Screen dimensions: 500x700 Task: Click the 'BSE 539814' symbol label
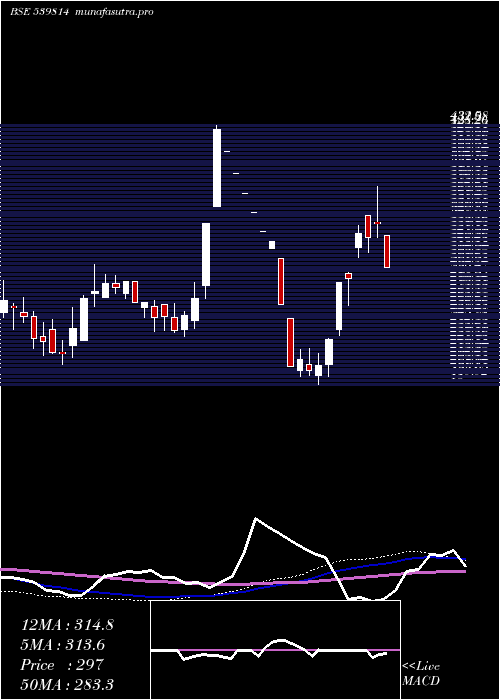39,12
